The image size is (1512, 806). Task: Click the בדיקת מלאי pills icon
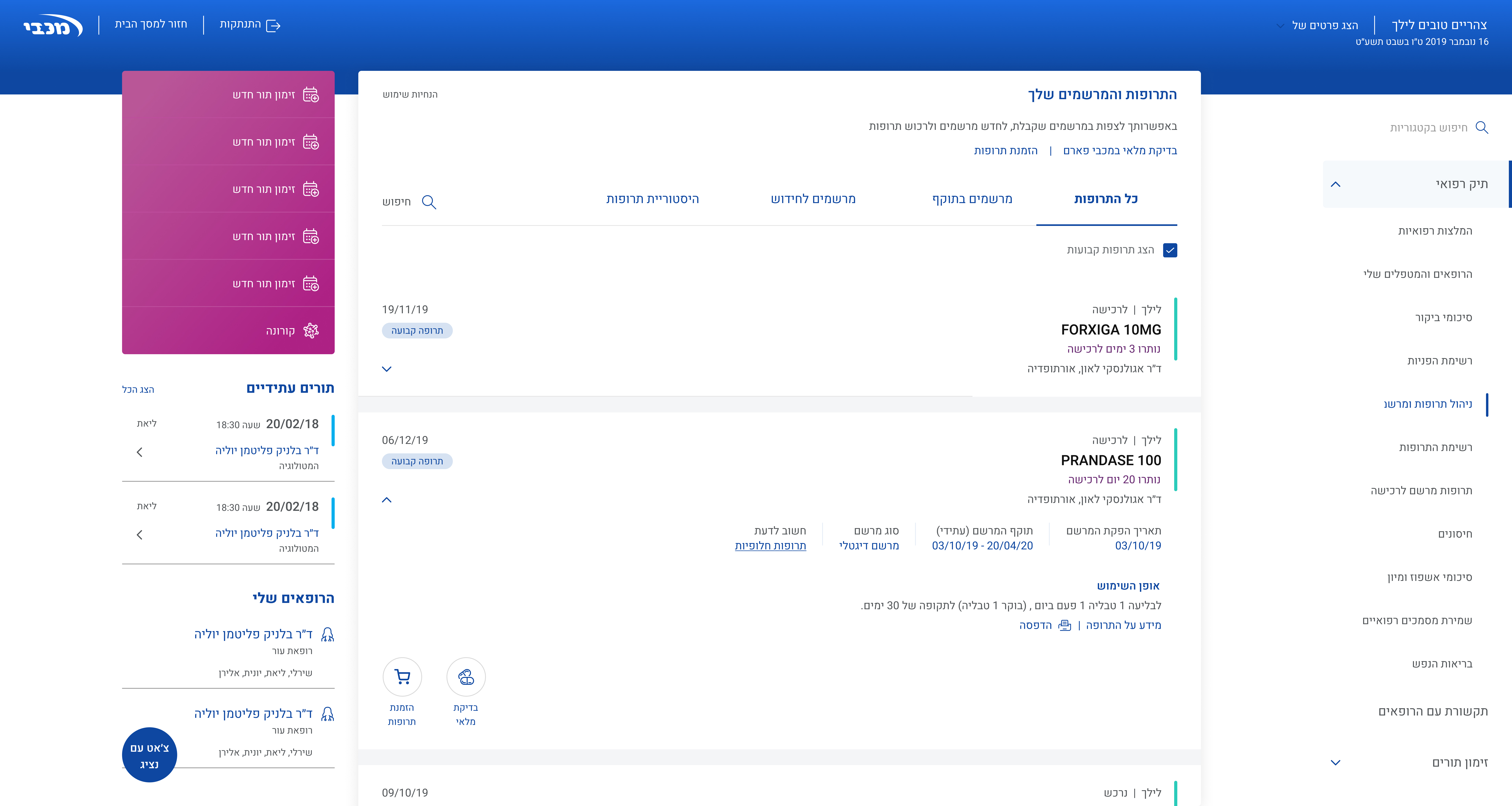466,677
